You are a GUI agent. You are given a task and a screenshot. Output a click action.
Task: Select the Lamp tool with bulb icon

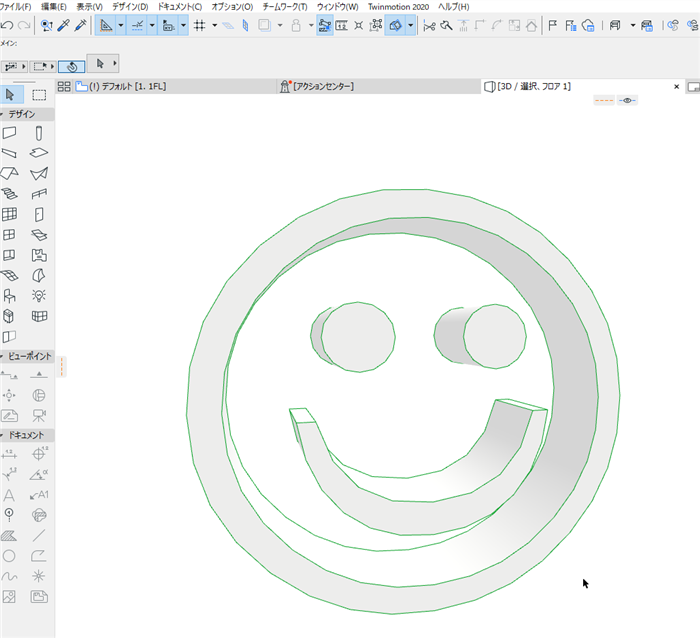[39, 296]
